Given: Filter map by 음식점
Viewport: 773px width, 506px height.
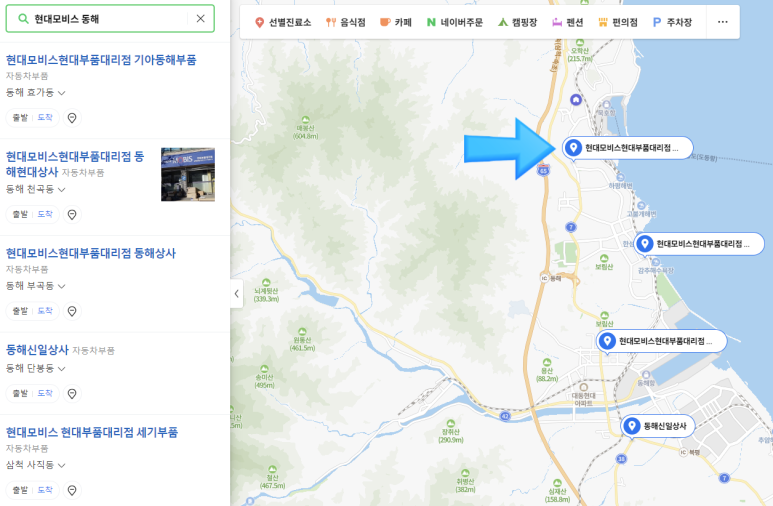Looking at the screenshot, I should pyautogui.click(x=346, y=22).
